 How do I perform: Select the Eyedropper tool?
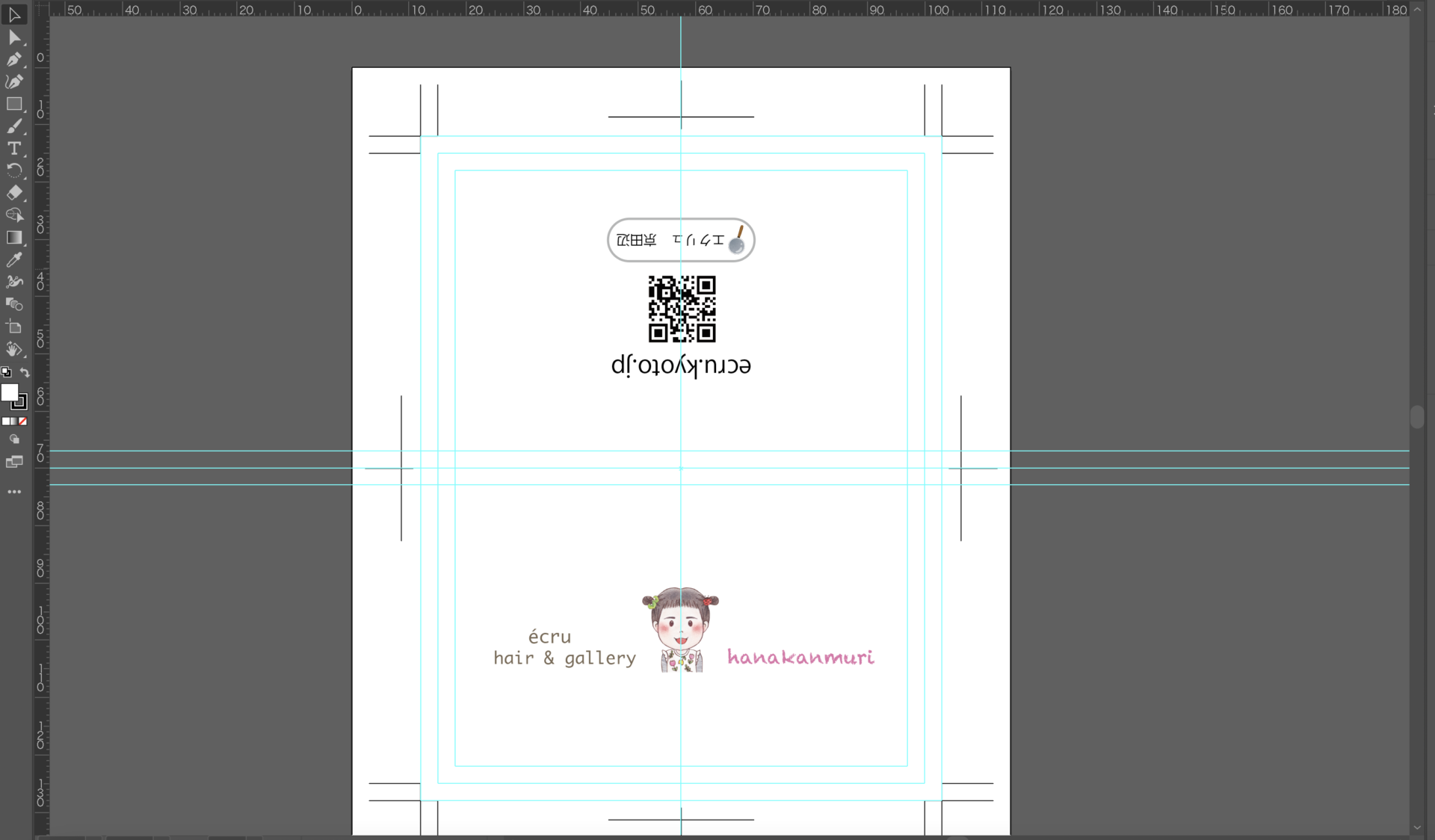[x=14, y=260]
